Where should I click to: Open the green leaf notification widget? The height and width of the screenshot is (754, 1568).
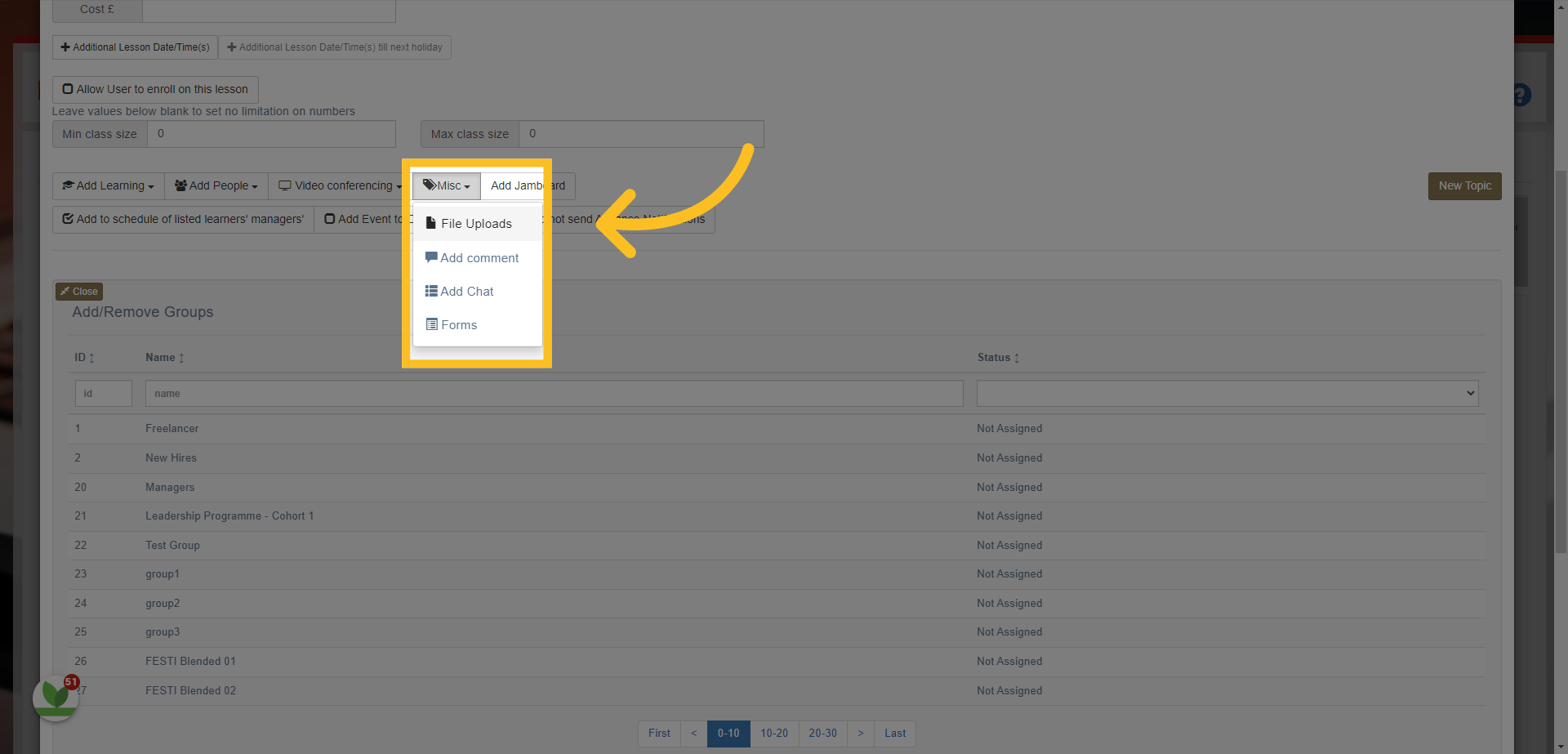(x=55, y=698)
